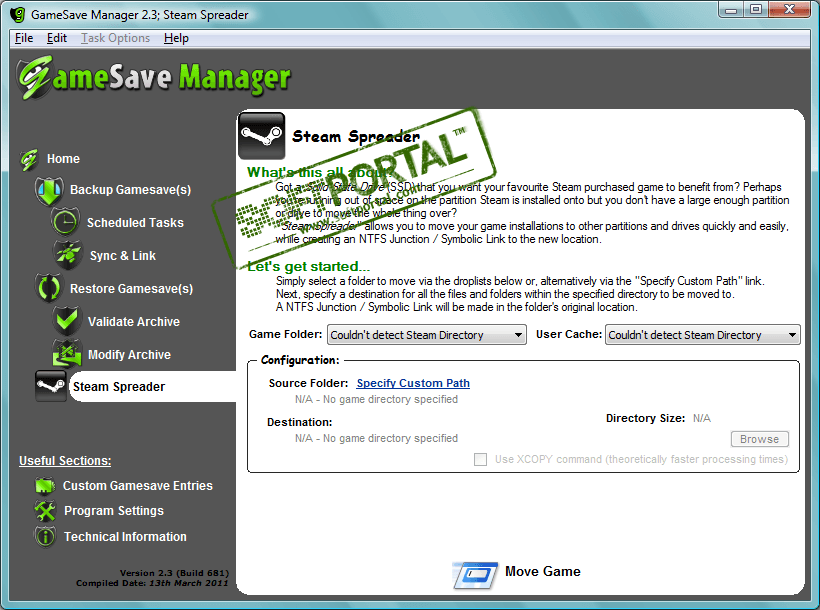Enable the Use XCOPY command checkbox
The image size is (820, 610).
coord(480,459)
